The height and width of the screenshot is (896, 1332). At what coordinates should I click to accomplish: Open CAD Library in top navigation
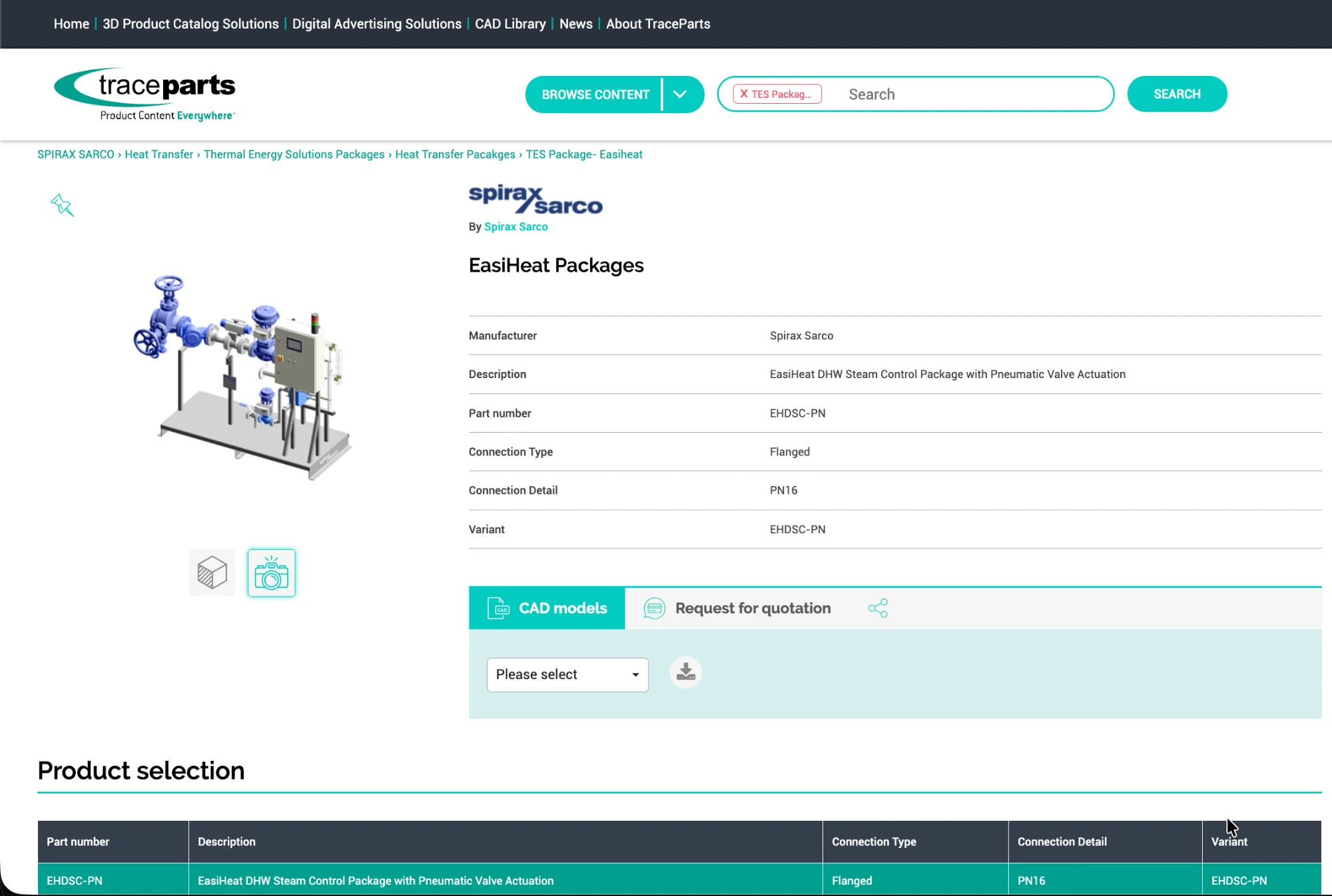(510, 24)
